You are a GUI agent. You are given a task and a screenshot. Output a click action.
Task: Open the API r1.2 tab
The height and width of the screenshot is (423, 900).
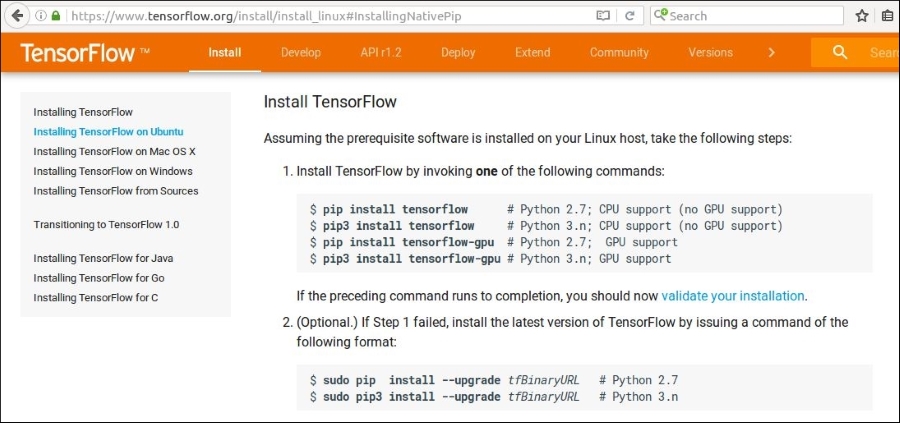(381, 53)
